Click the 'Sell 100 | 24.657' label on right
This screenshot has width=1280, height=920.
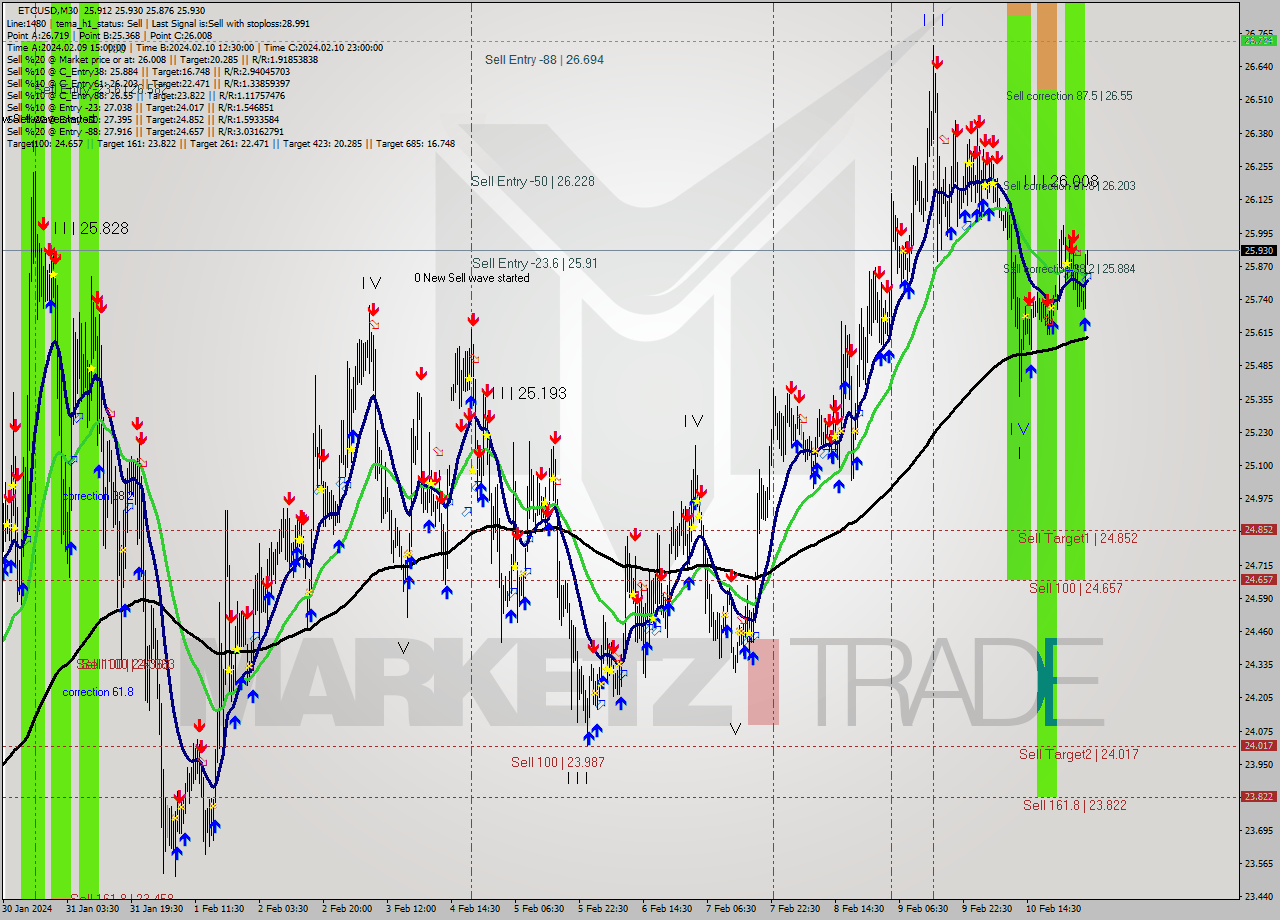coord(1076,588)
